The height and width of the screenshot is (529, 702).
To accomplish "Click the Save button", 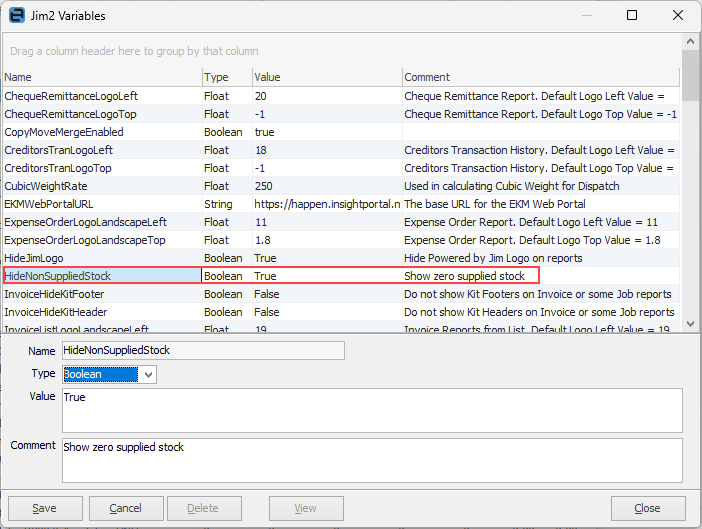I will pos(45,508).
